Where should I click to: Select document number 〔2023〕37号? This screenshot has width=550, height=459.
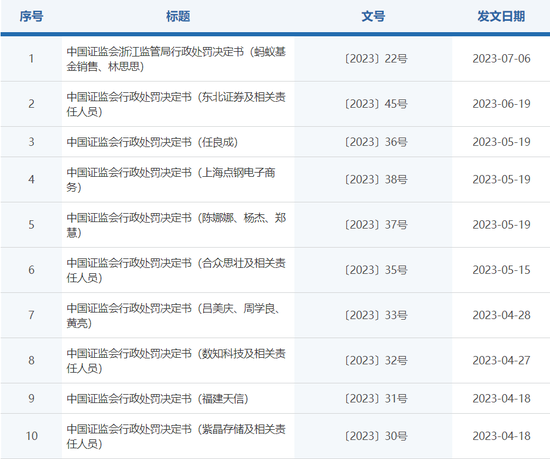click(x=375, y=225)
